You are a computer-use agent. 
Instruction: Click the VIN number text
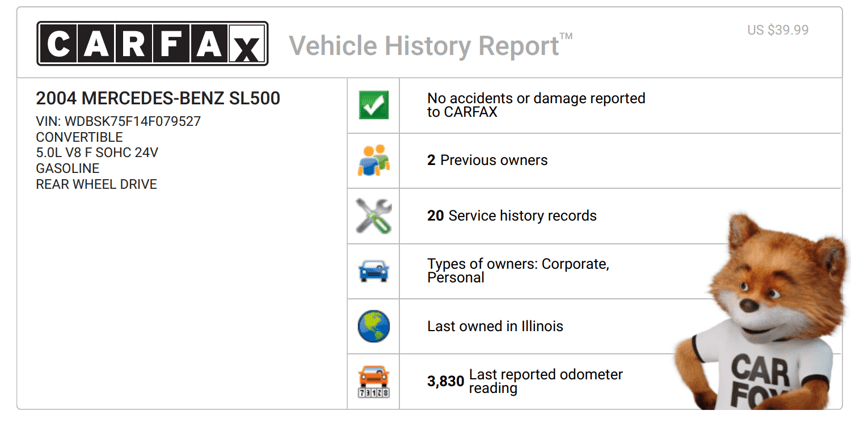118,121
